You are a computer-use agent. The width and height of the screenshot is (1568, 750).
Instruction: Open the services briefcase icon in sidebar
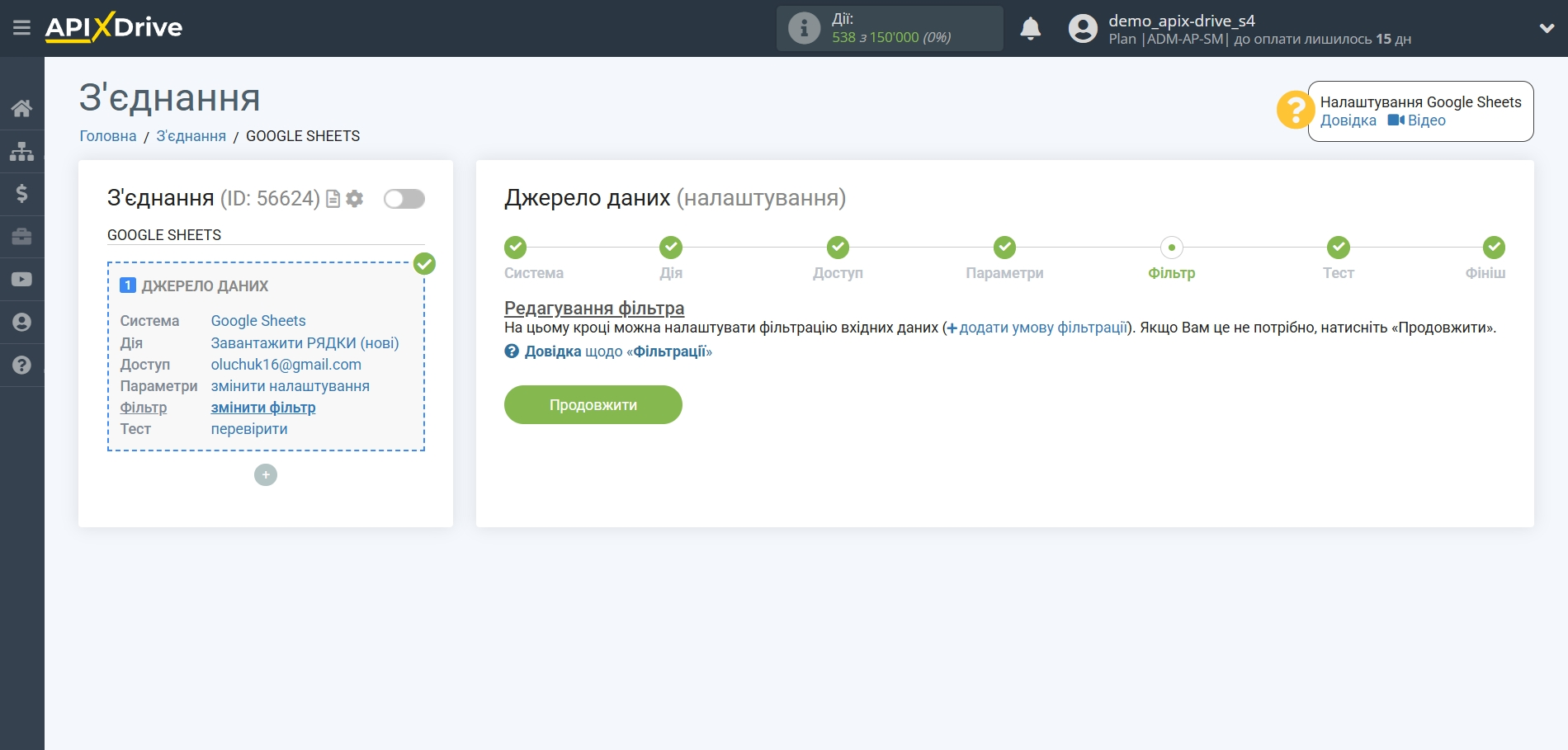tap(21, 237)
